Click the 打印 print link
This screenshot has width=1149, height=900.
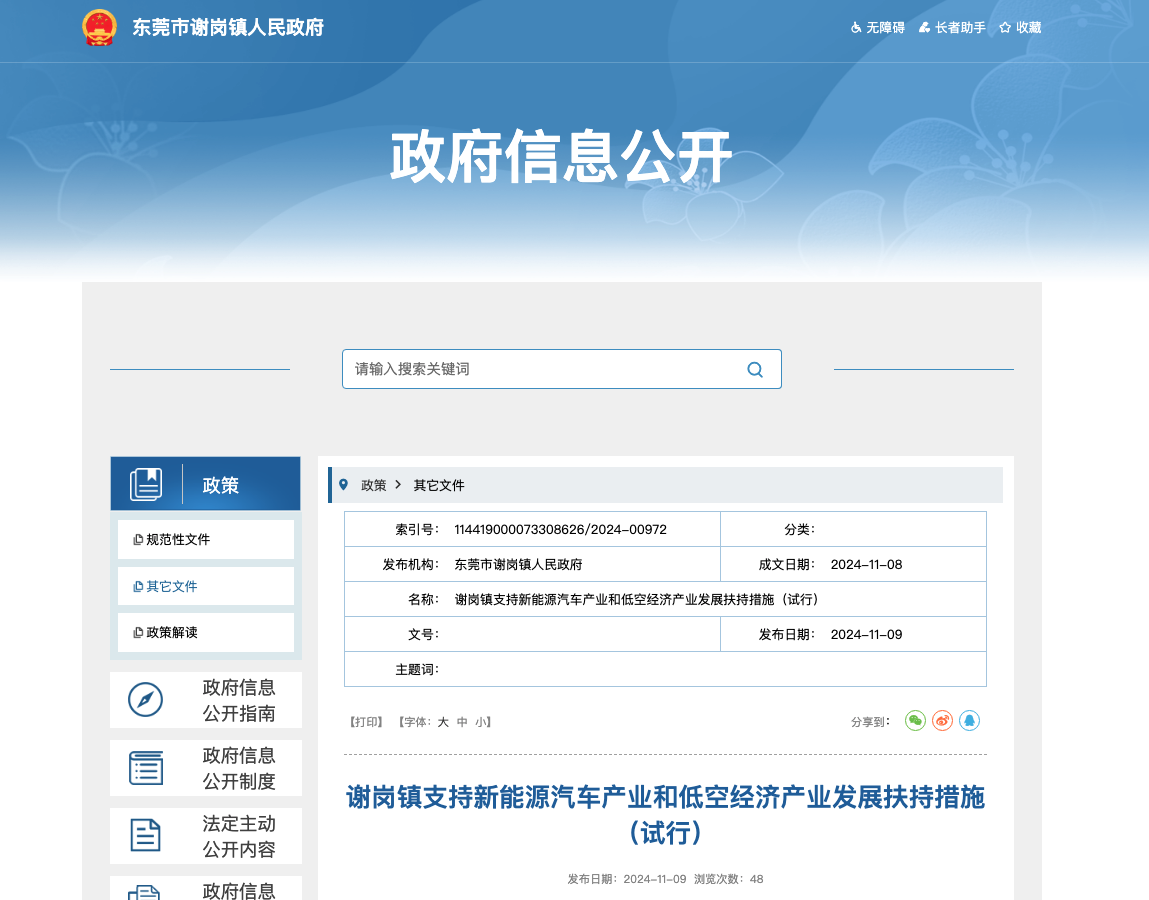click(x=365, y=721)
